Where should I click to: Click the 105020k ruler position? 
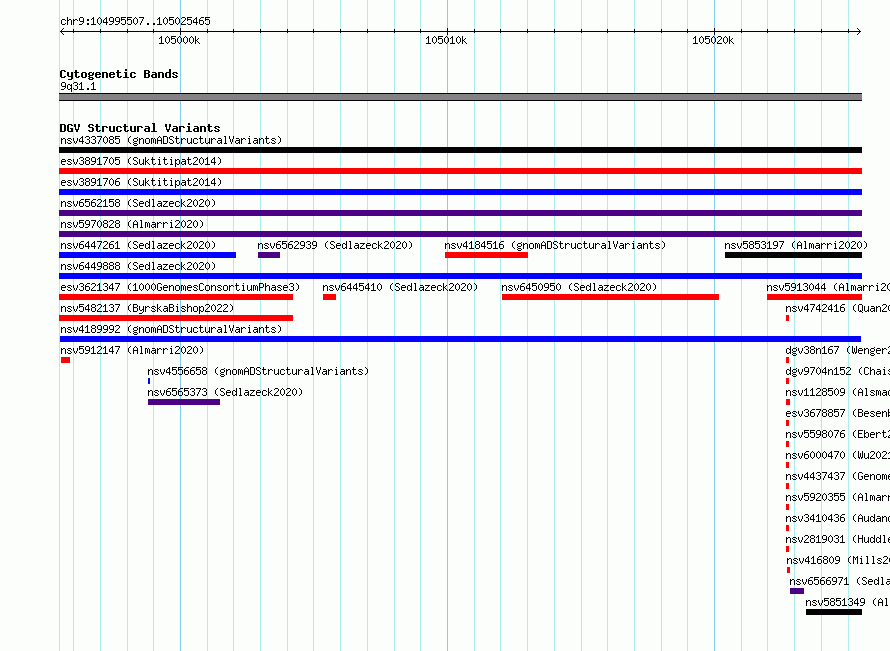point(713,40)
